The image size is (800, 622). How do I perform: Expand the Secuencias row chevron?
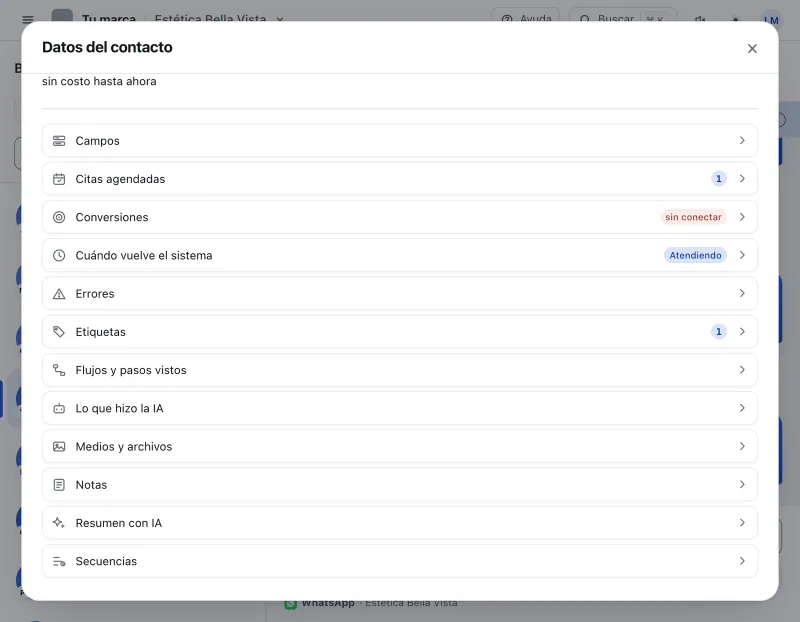742,561
